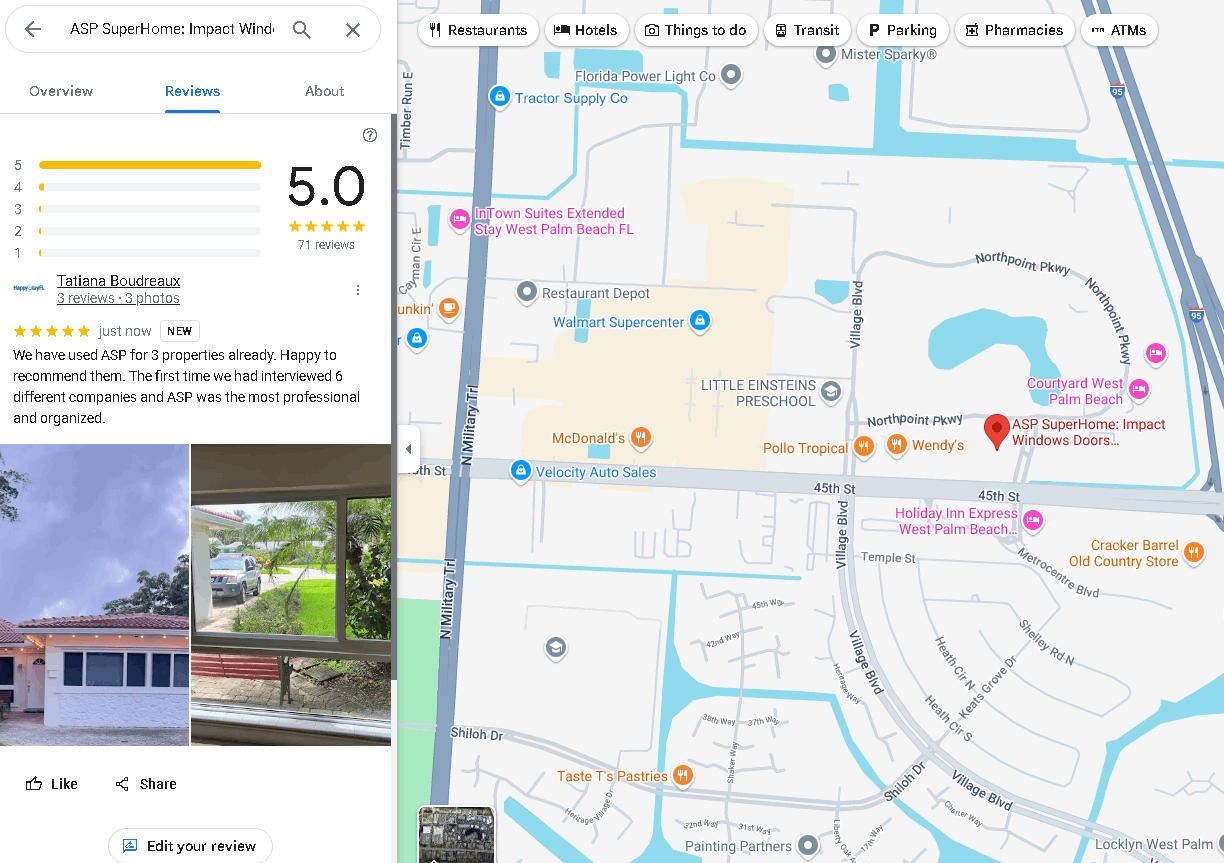Select the Mister Sparky map marker
This screenshot has height=863, width=1224.
(826, 55)
